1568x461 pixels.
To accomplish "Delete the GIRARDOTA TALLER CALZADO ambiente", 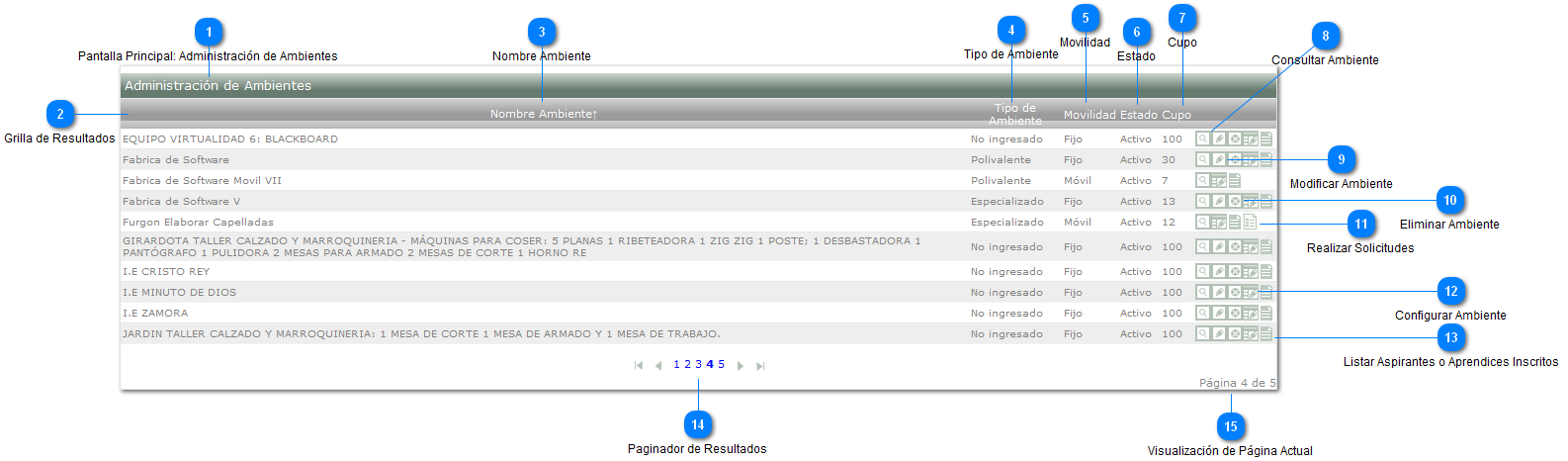I will pos(1235,246).
